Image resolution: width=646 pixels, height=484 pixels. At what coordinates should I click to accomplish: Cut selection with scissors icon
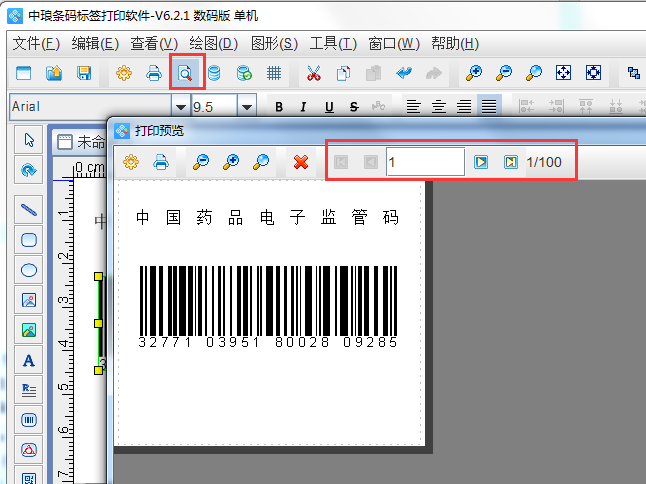click(314, 73)
